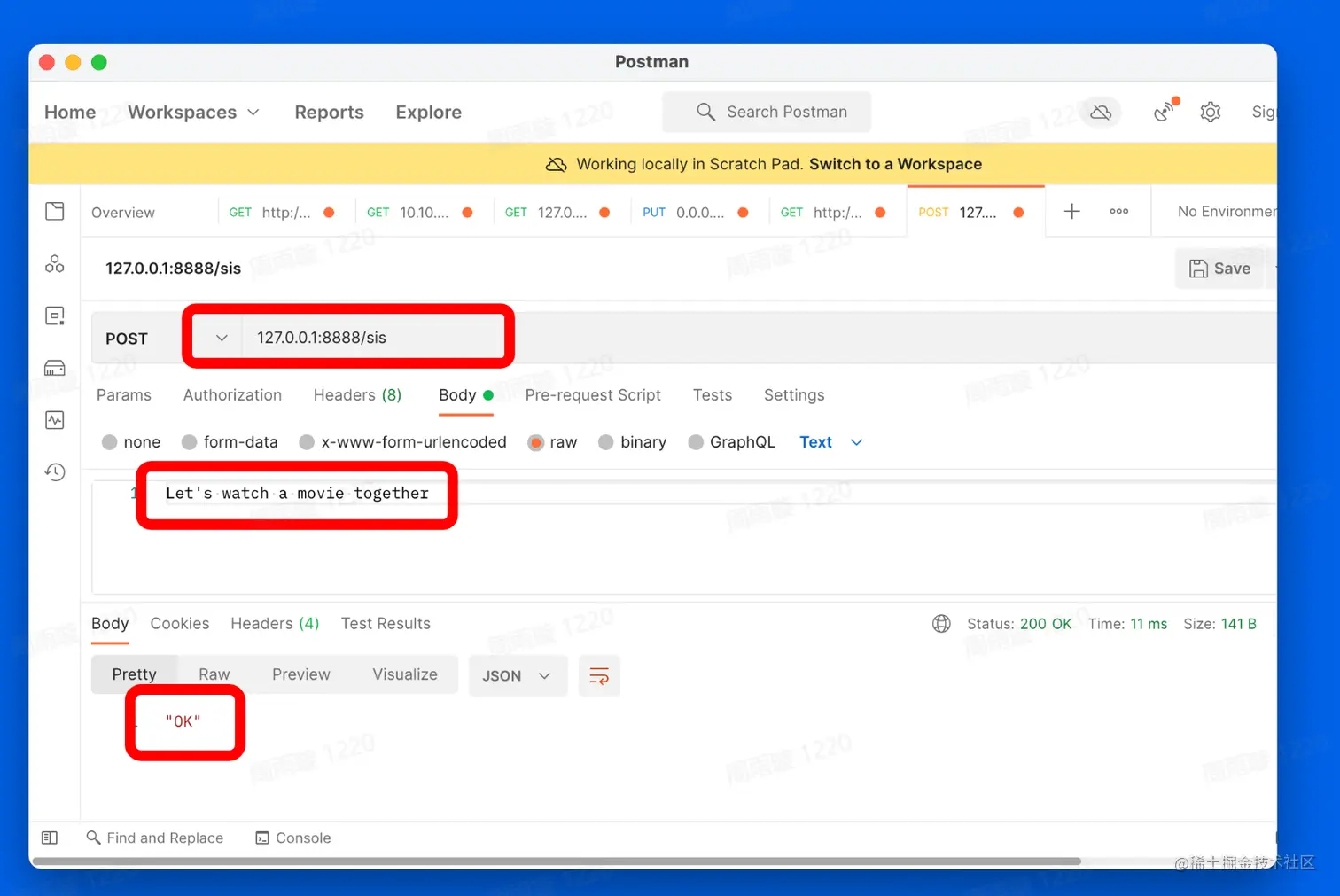
Task: Click the request title 127.0.0.1:8888/sis
Action: click(173, 269)
